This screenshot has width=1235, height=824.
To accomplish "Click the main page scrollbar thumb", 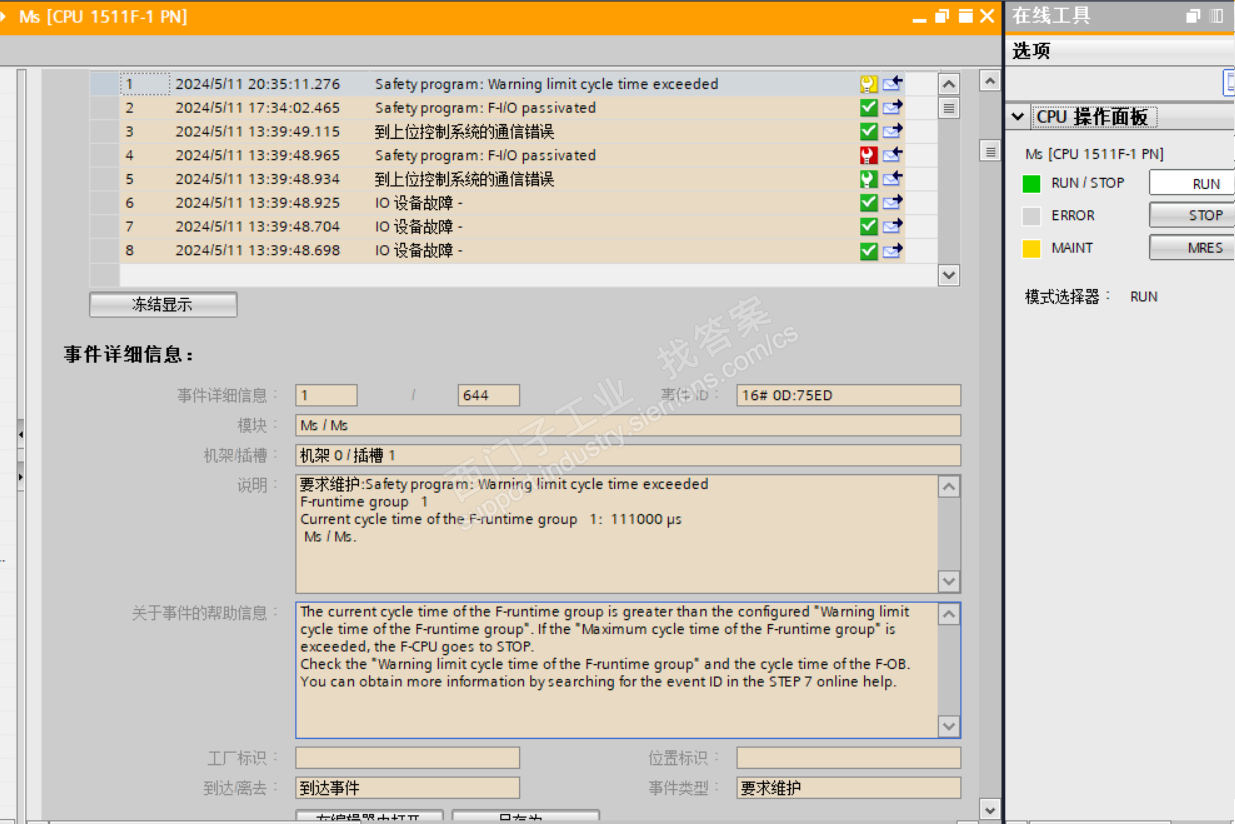I will pos(990,151).
